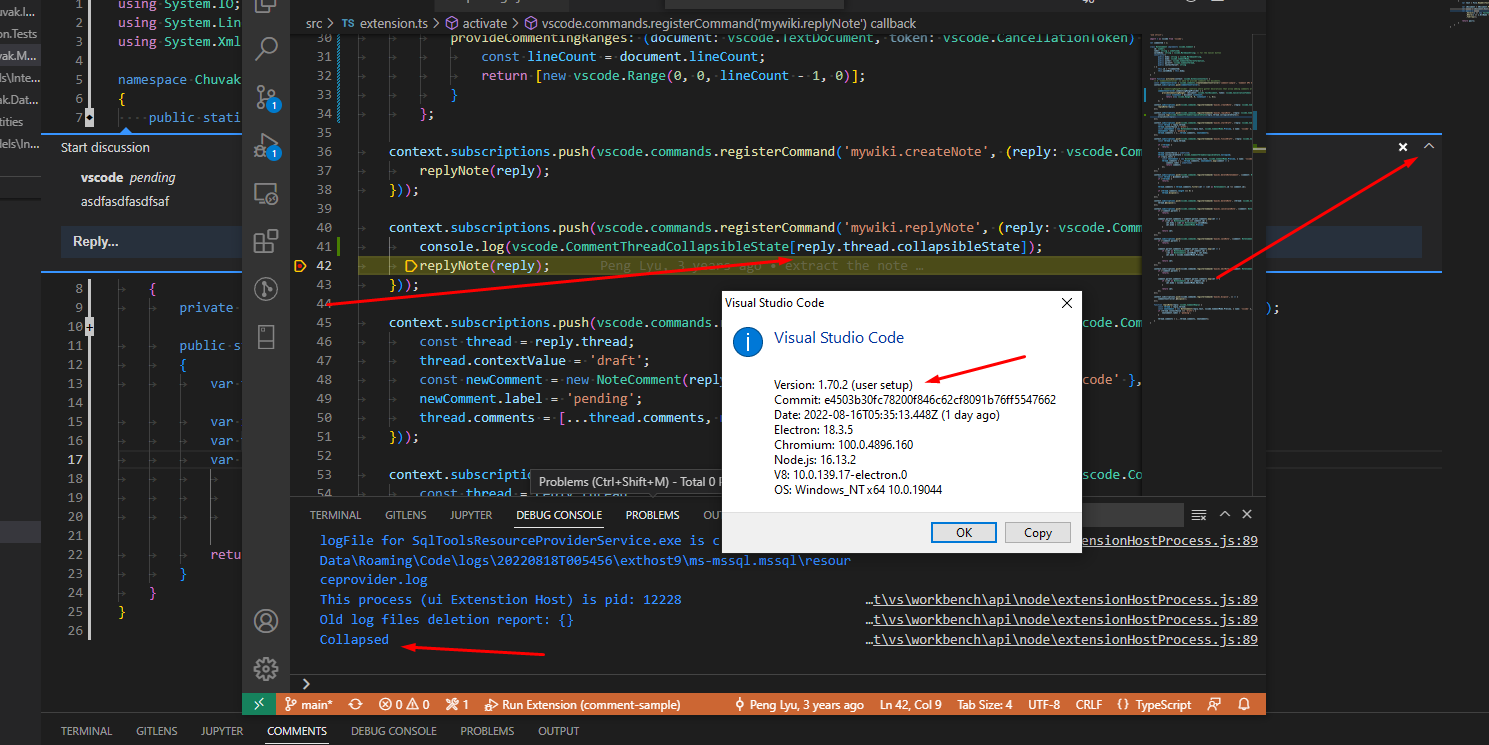Maximize the panel with the chevron
The height and width of the screenshot is (745, 1489).
click(x=1224, y=514)
